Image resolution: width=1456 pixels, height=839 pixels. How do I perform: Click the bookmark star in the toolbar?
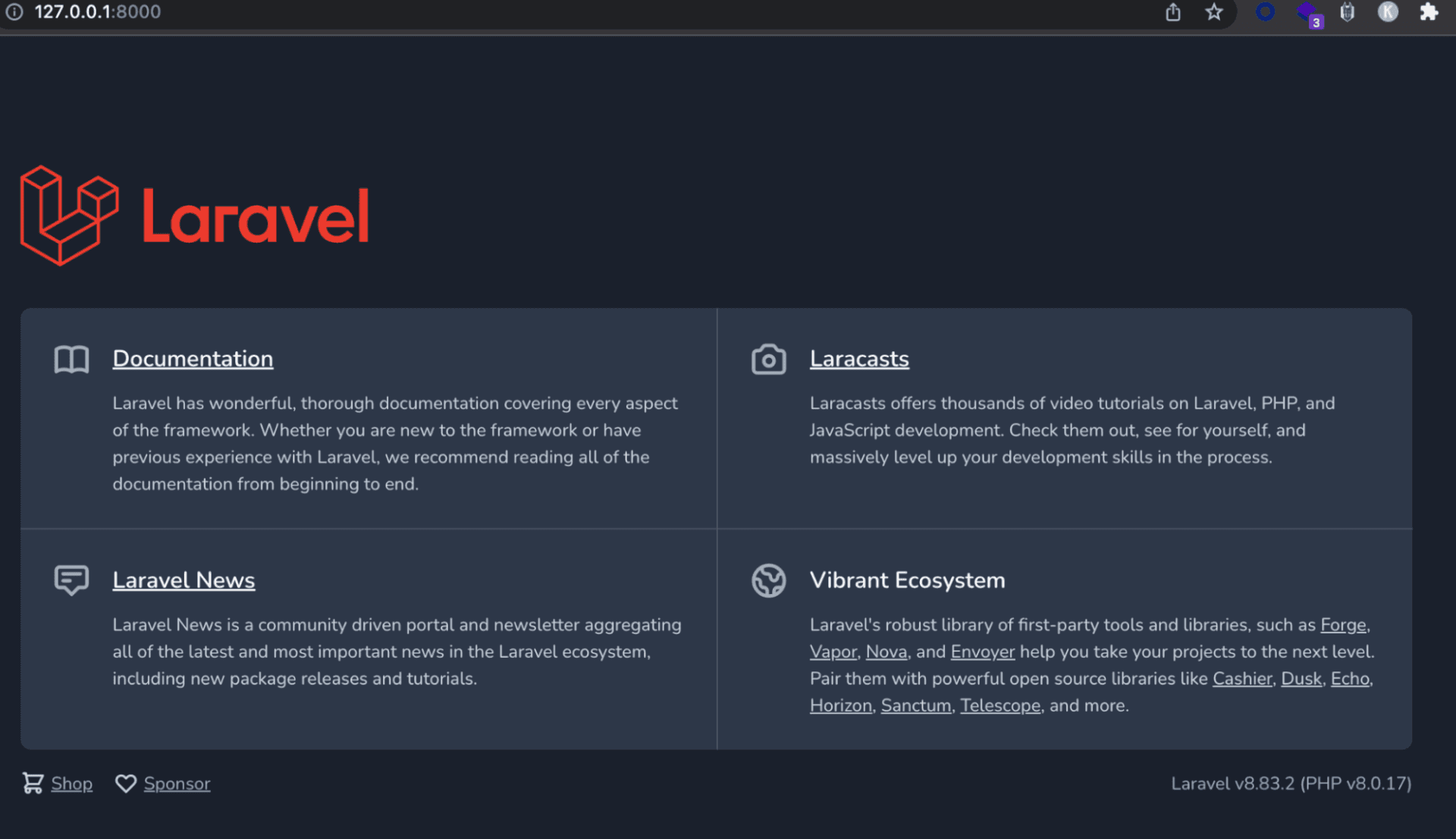1214,12
